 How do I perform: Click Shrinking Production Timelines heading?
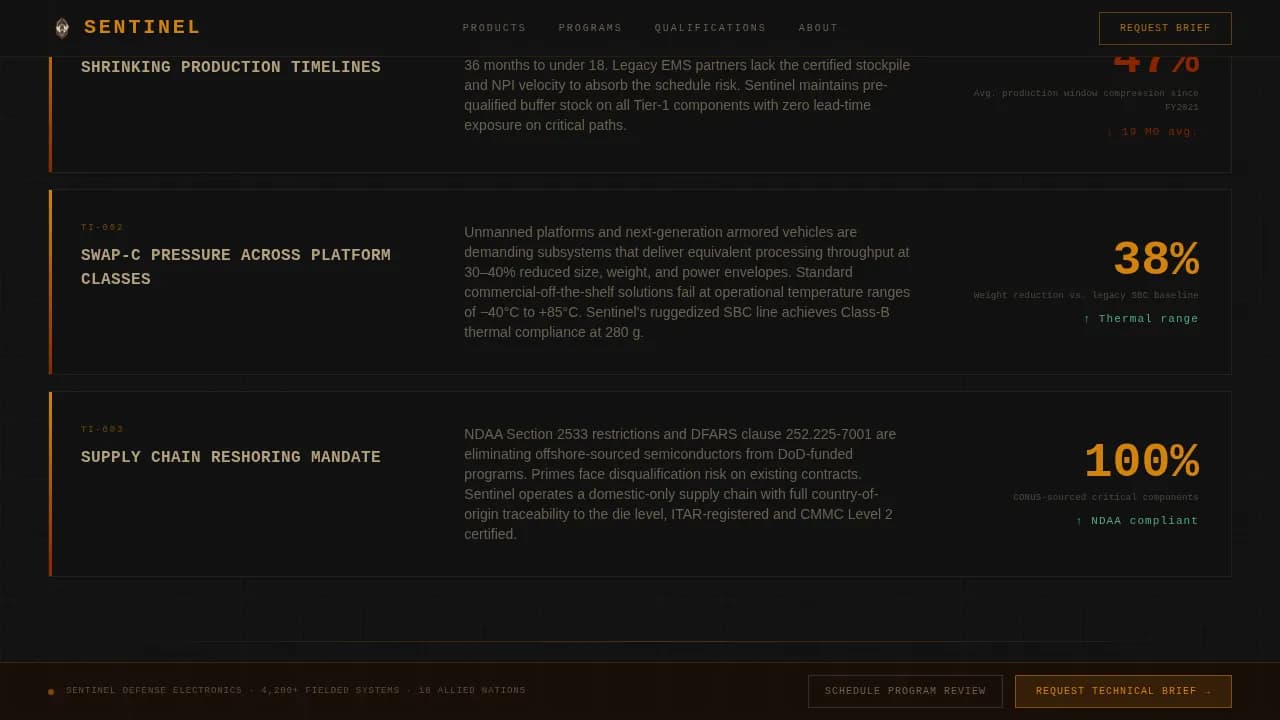[231, 67]
